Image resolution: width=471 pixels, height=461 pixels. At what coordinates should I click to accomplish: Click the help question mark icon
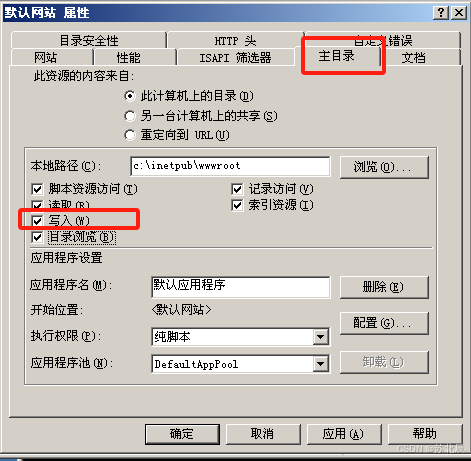tap(441, 13)
